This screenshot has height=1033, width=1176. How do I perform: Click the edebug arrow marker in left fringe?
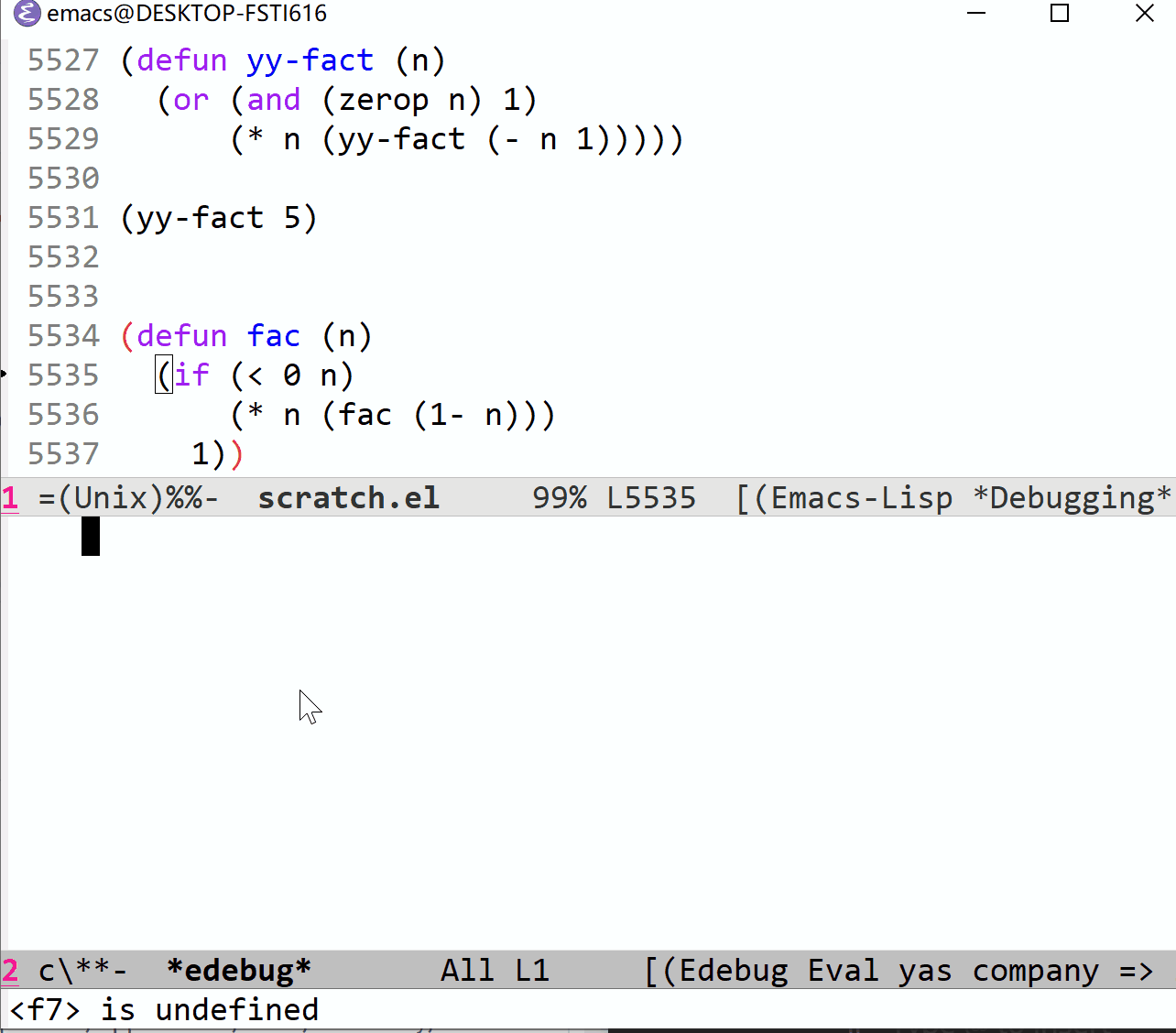tap(4, 374)
